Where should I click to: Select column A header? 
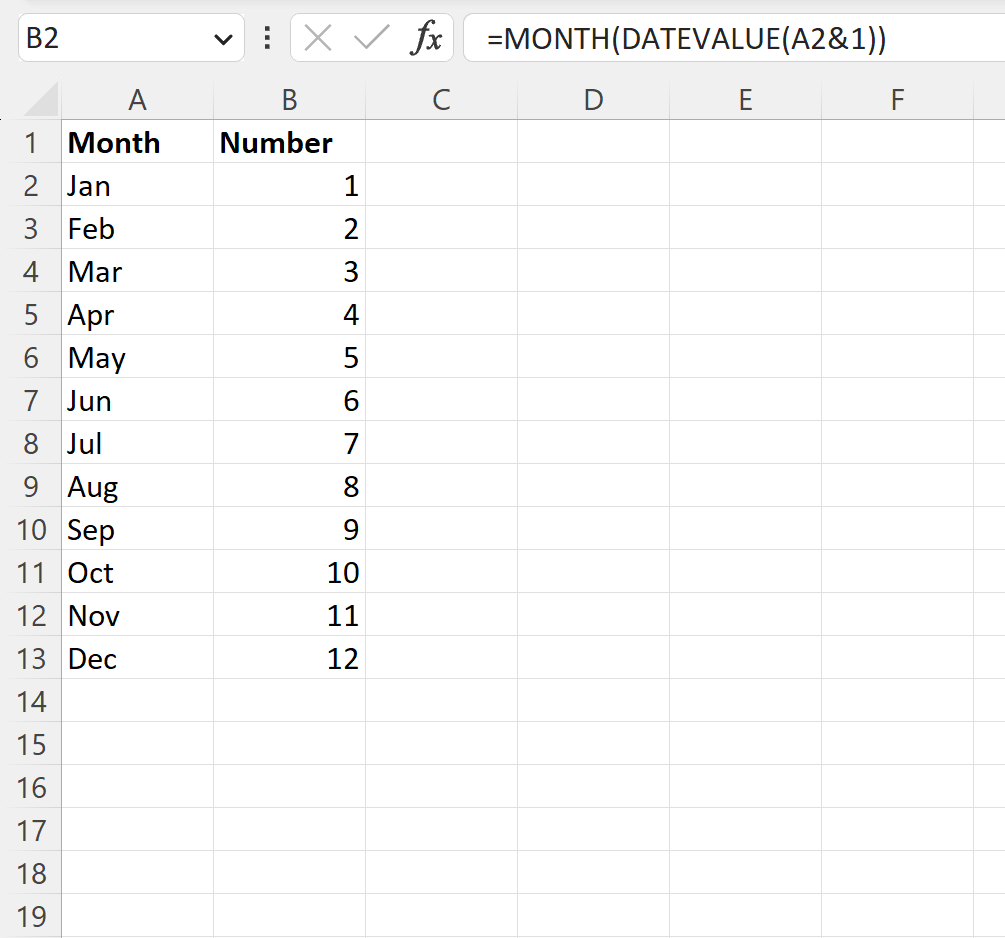point(137,99)
